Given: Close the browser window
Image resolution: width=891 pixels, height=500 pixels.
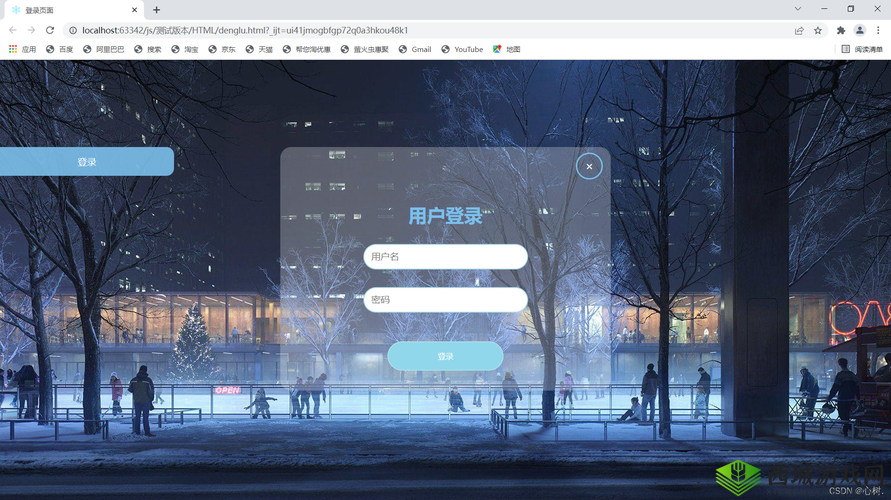Looking at the screenshot, I should click(877, 9).
